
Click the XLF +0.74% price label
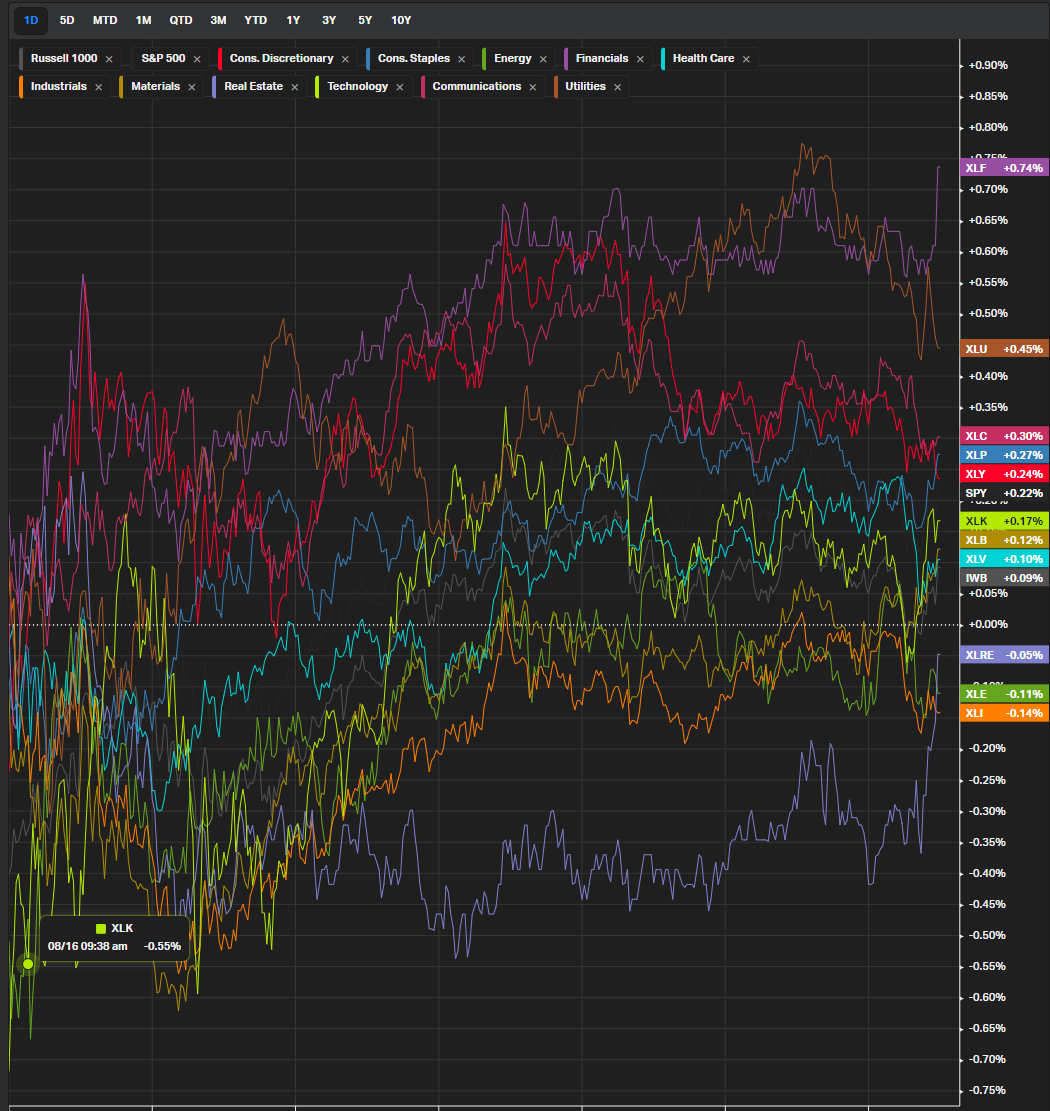(1003, 168)
